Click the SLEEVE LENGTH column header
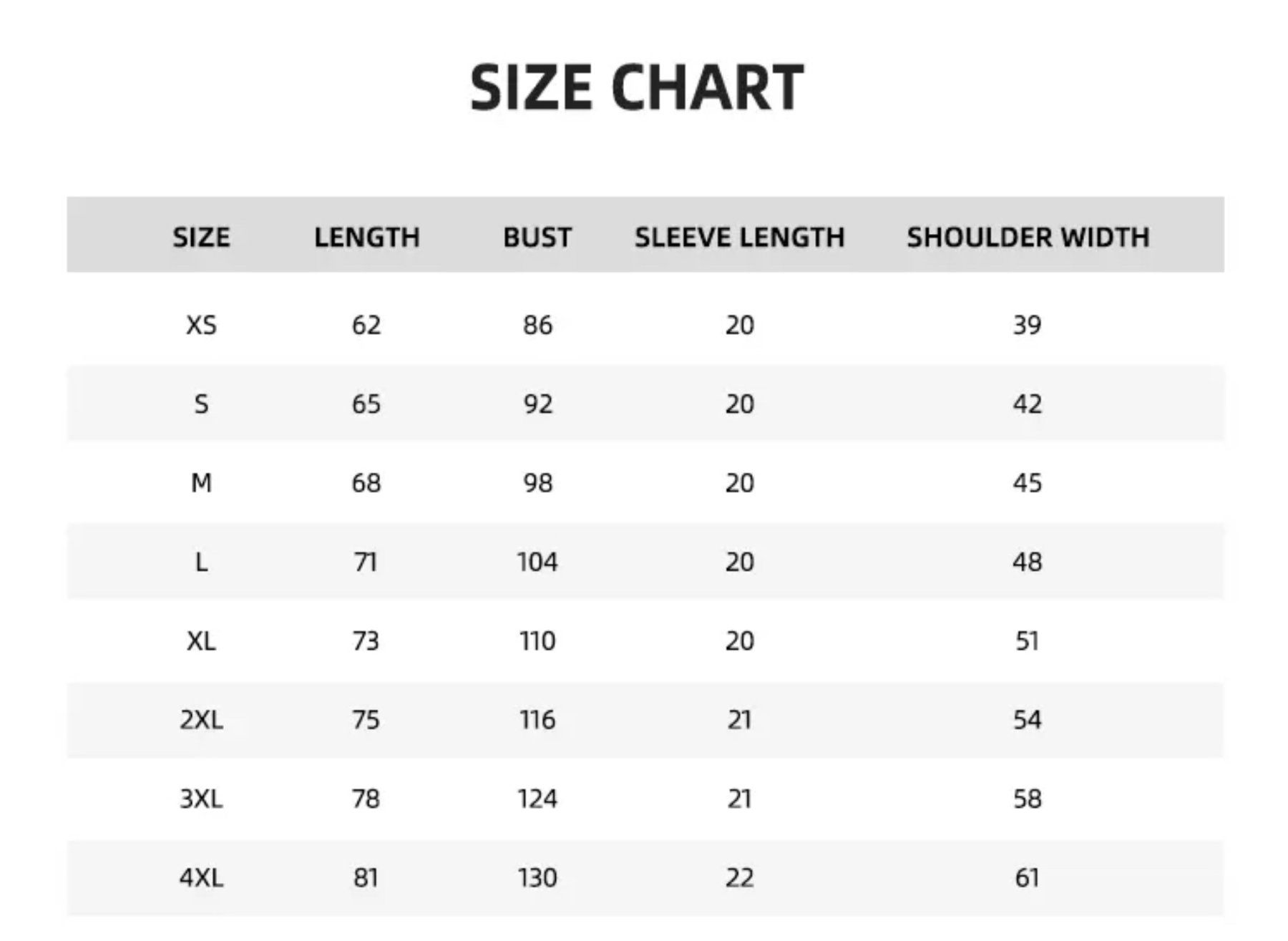Image resolution: width=1288 pixels, height=941 pixels. (740, 237)
